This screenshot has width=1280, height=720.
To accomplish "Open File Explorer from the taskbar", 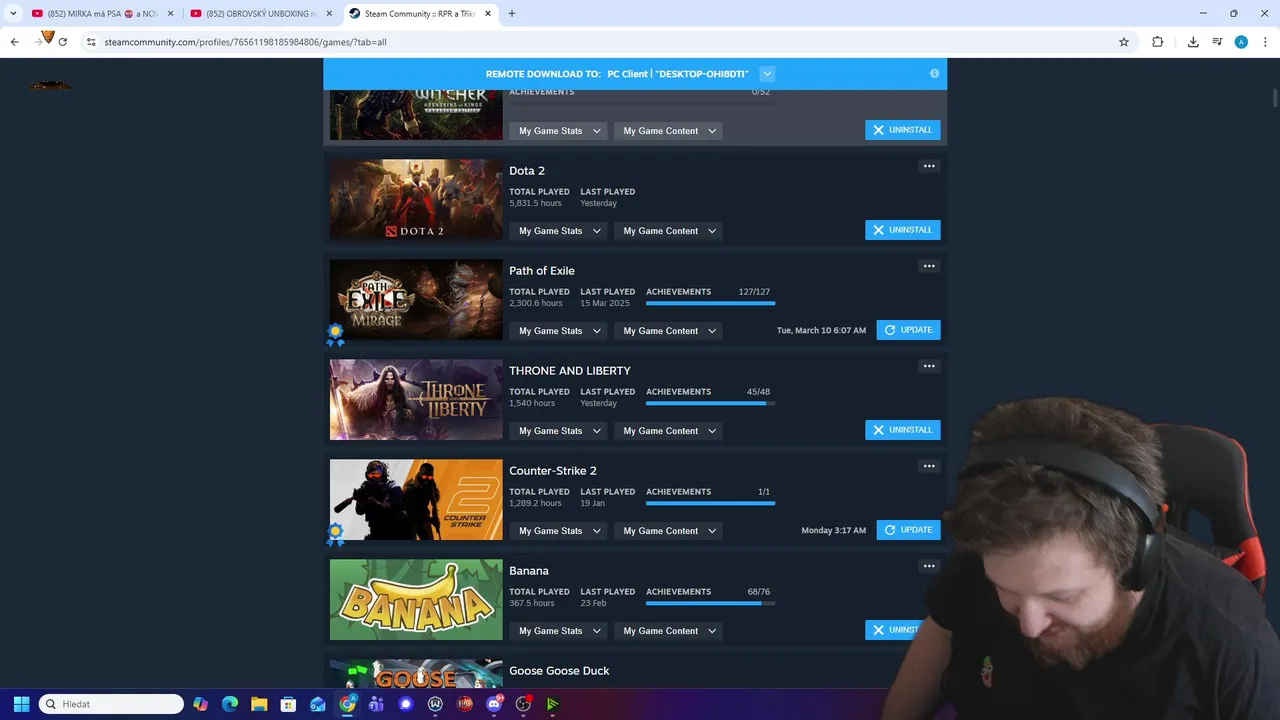I will 259,704.
